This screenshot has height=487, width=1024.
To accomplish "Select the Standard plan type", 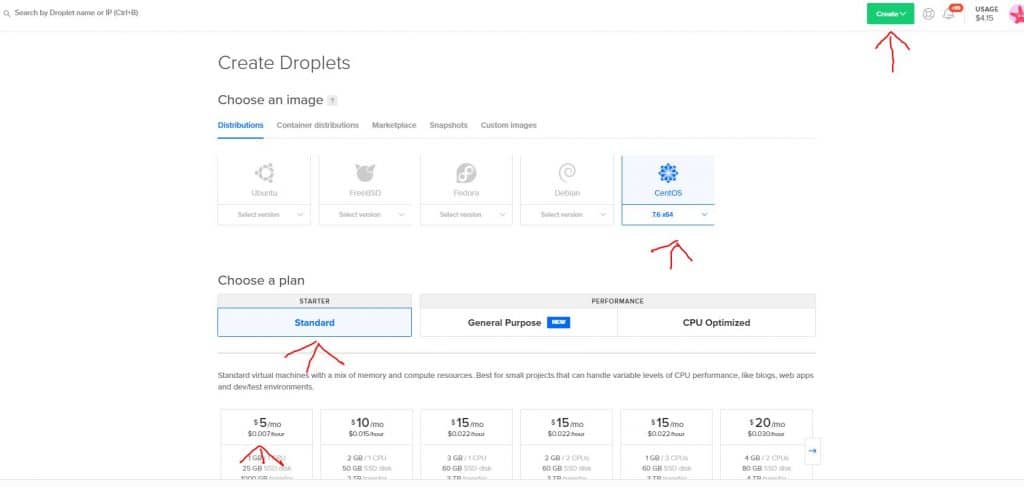I will tap(314, 322).
